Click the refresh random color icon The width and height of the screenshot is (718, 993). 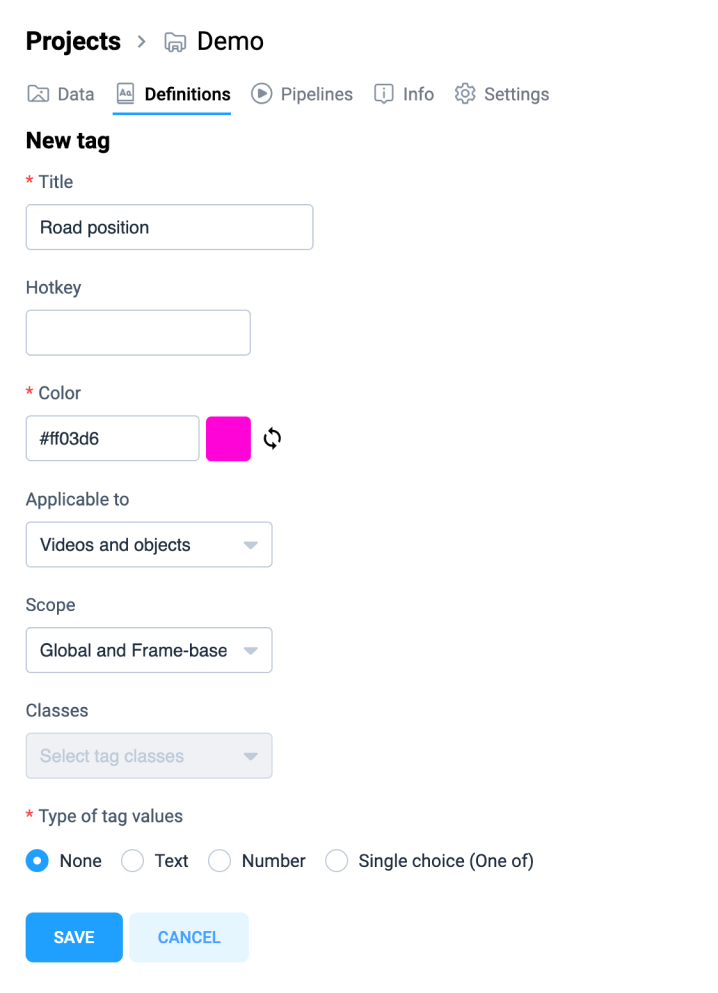click(x=272, y=438)
